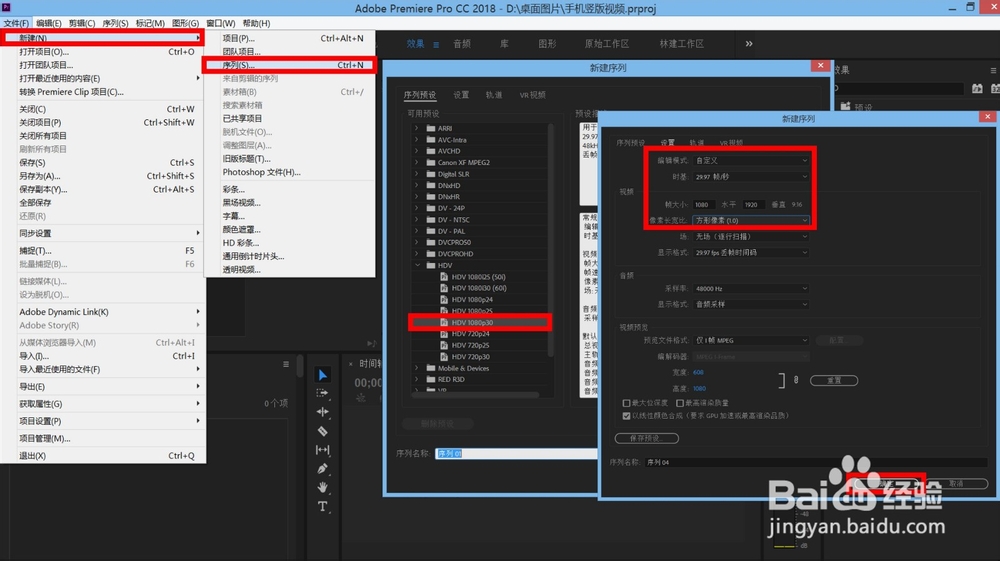Open the effects panel menu icon
This screenshot has width=1000, height=561.
[994, 70]
